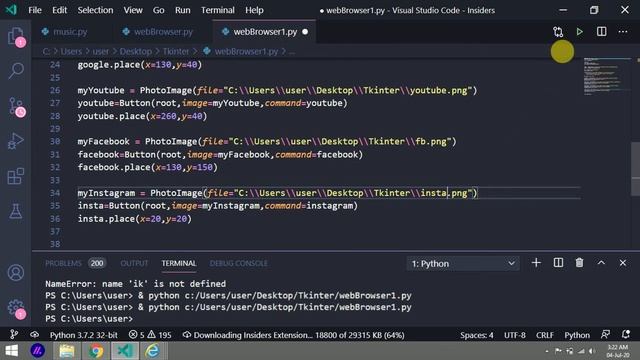Open Chrome from the taskbar
The height and width of the screenshot is (360, 640).
click(x=96, y=351)
